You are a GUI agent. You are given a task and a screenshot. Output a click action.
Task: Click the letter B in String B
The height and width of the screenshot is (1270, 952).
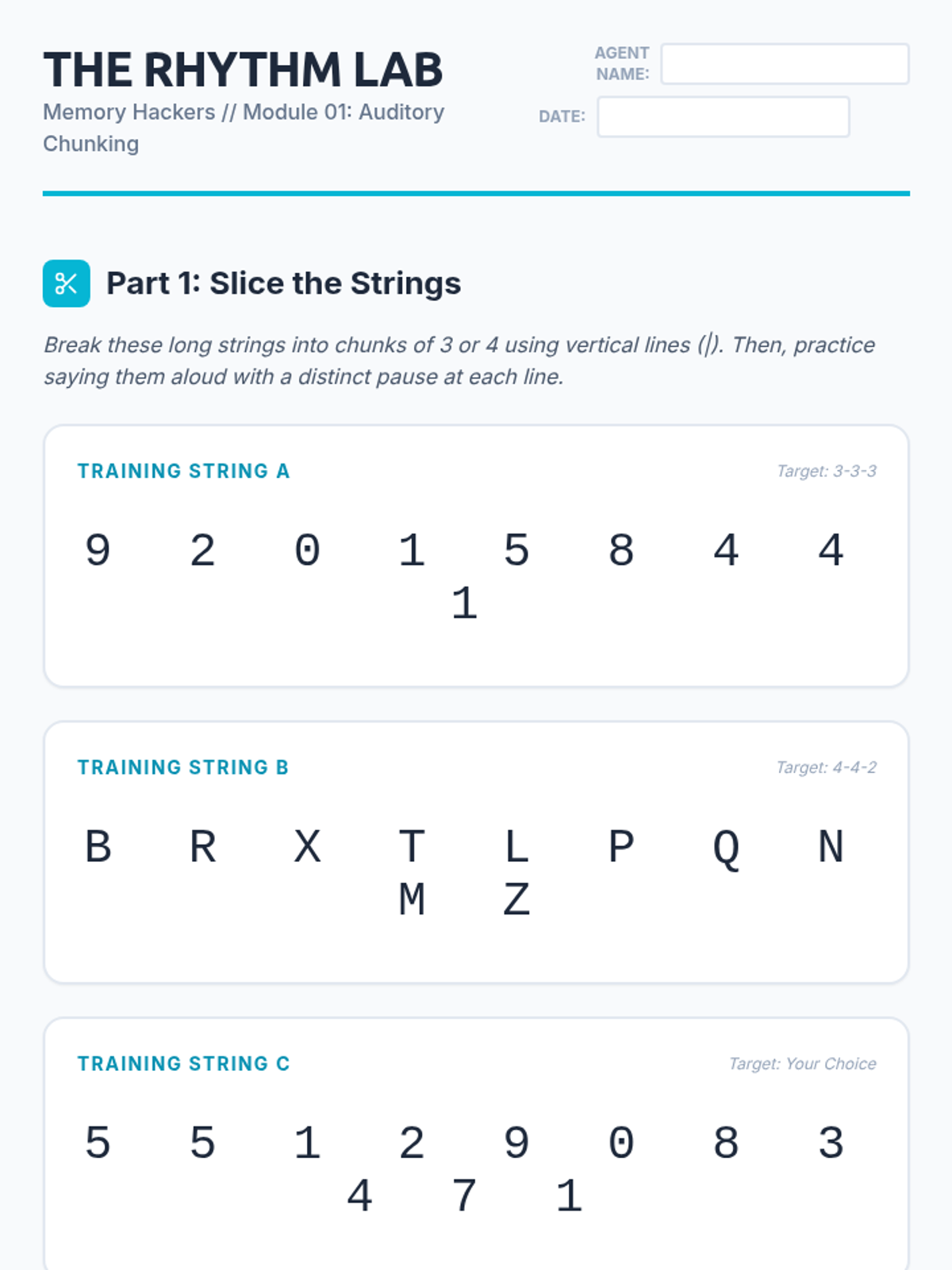point(98,846)
